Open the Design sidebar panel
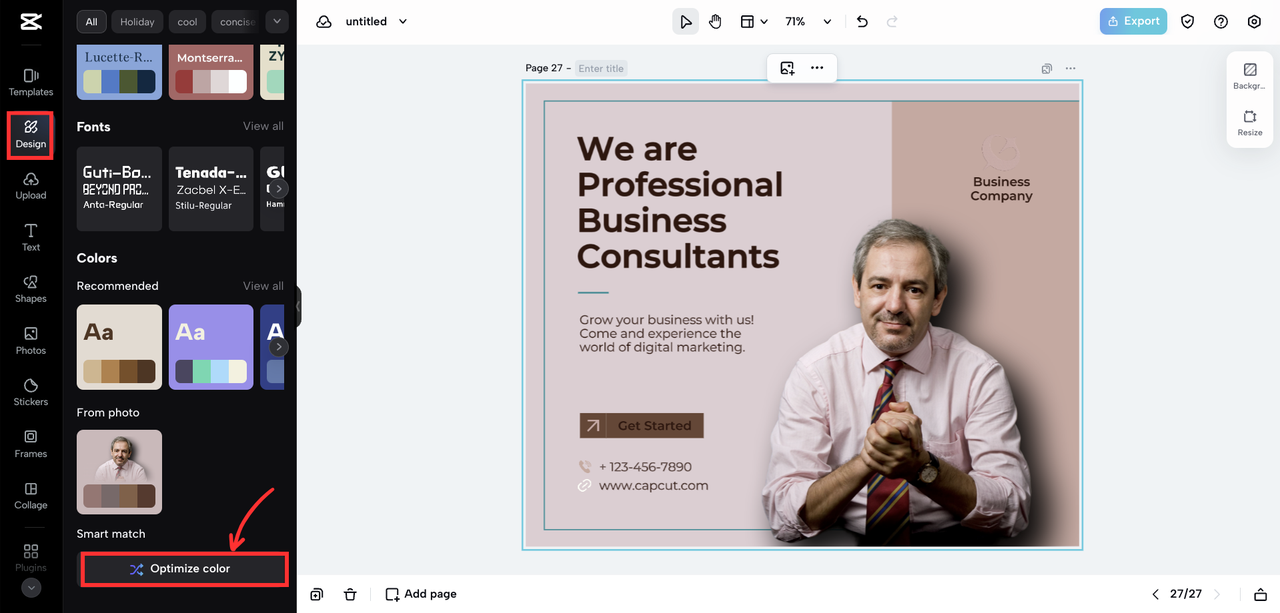This screenshot has width=1280, height=613. [31, 134]
